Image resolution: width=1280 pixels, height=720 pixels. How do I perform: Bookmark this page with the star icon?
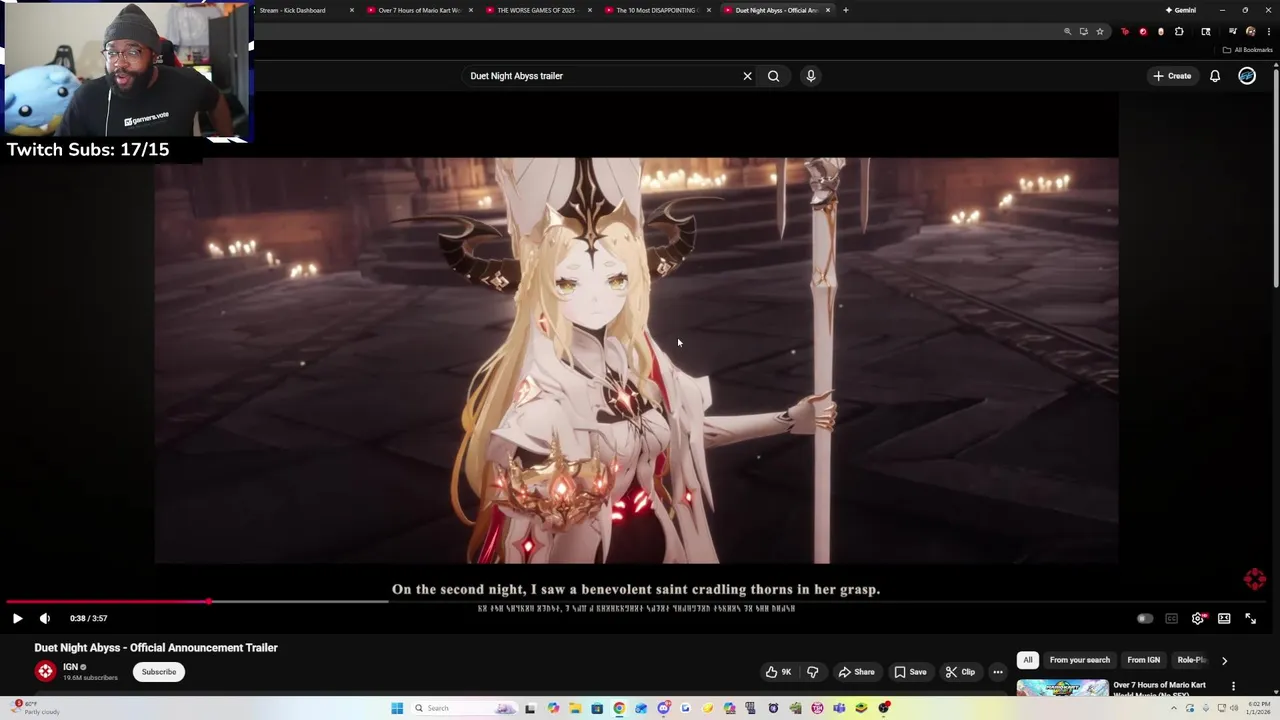point(1100,31)
